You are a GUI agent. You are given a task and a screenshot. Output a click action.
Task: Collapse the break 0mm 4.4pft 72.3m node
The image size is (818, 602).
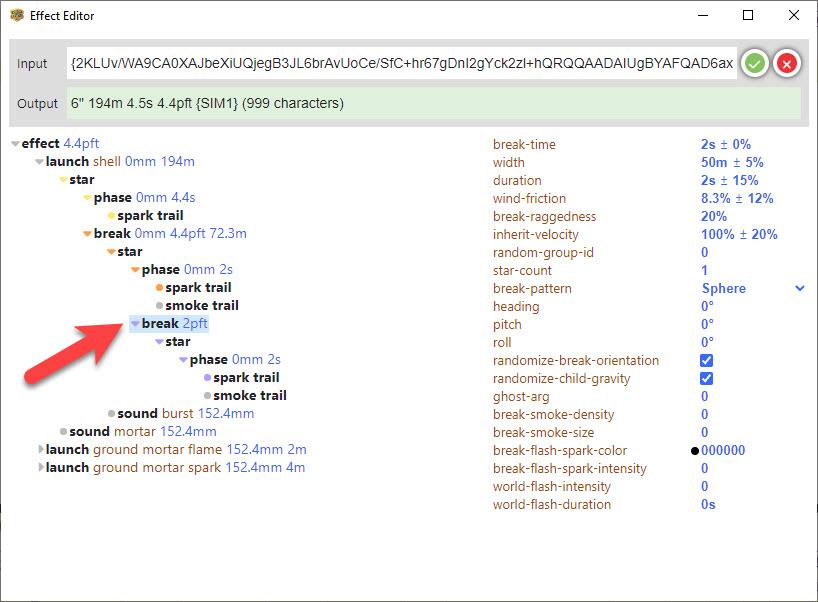(x=87, y=234)
